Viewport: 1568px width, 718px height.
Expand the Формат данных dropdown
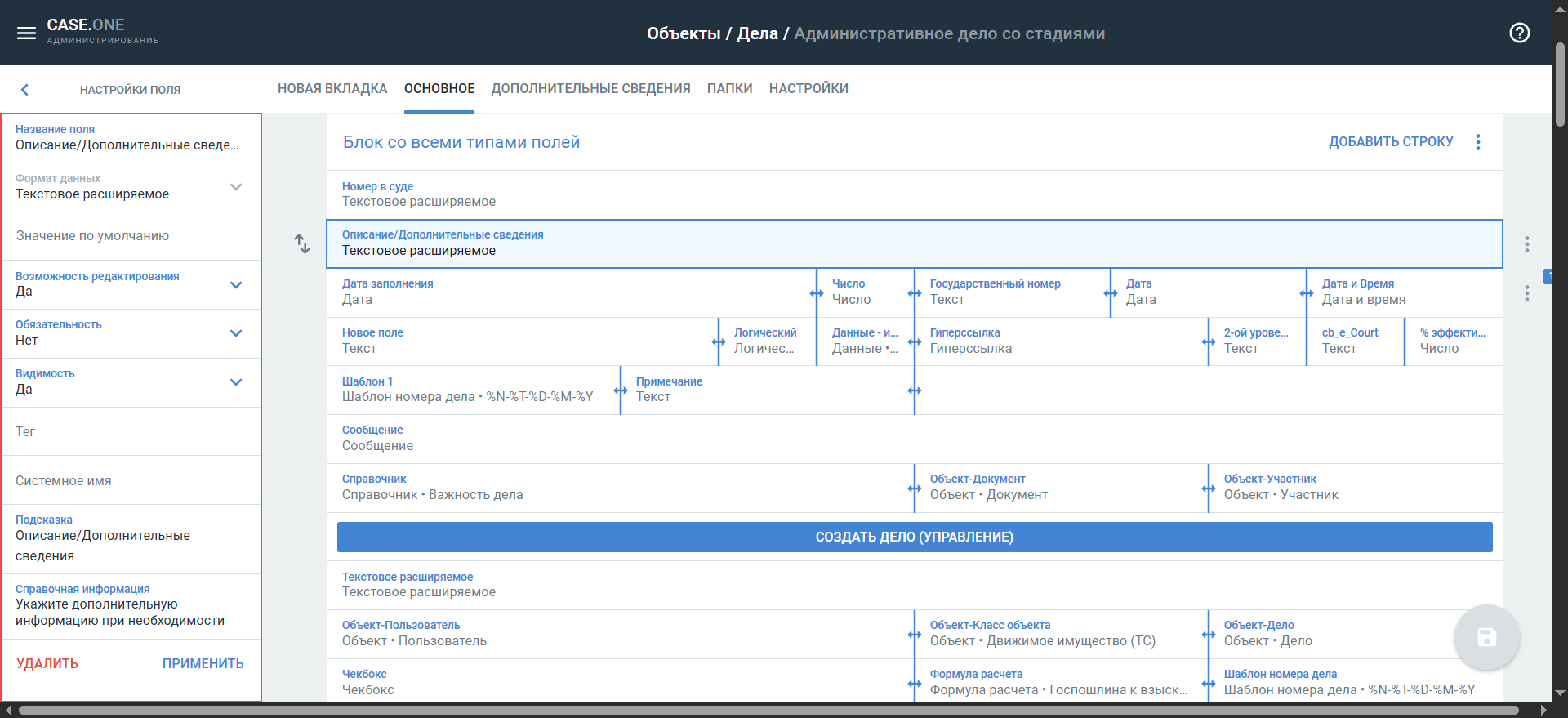click(x=236, y=187)
